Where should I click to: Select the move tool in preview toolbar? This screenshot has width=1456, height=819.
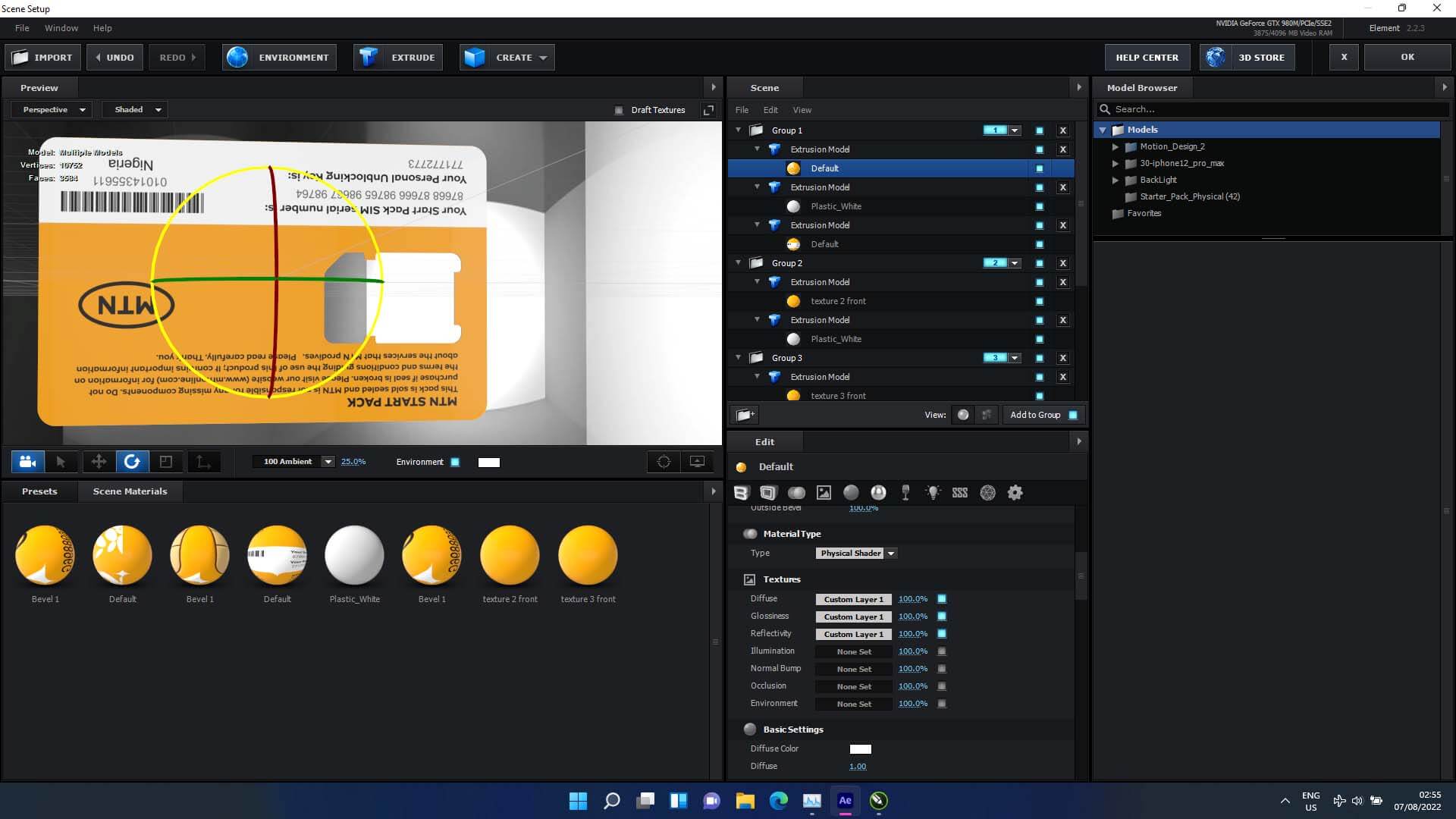(99, 462)
